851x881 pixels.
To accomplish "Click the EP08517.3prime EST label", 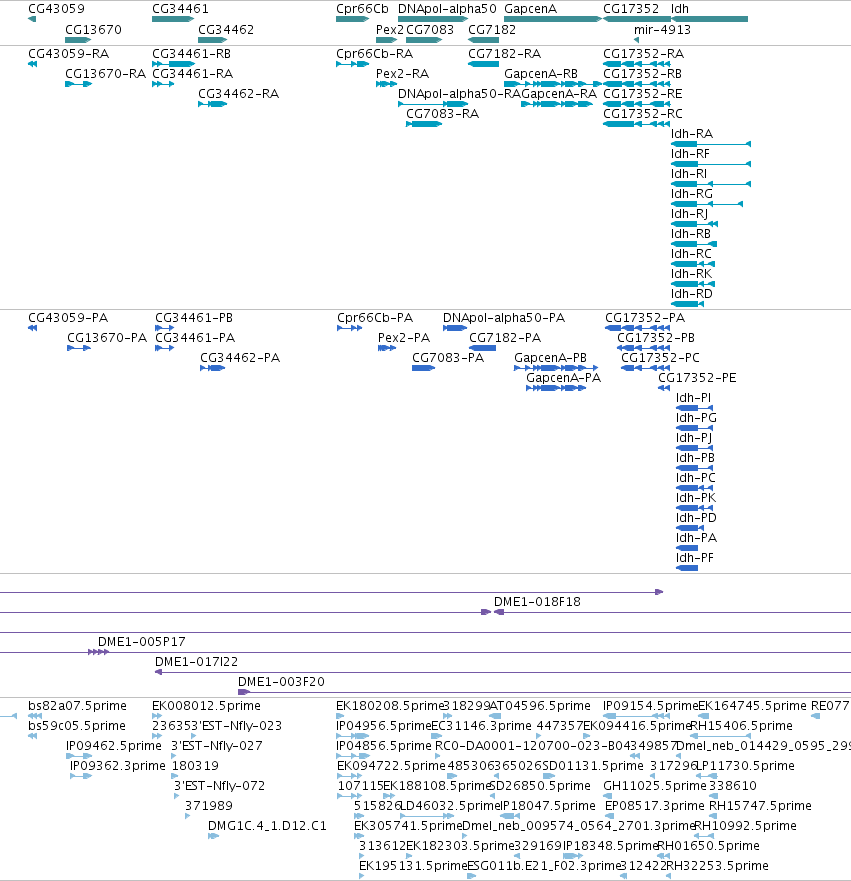I will 654,806.
